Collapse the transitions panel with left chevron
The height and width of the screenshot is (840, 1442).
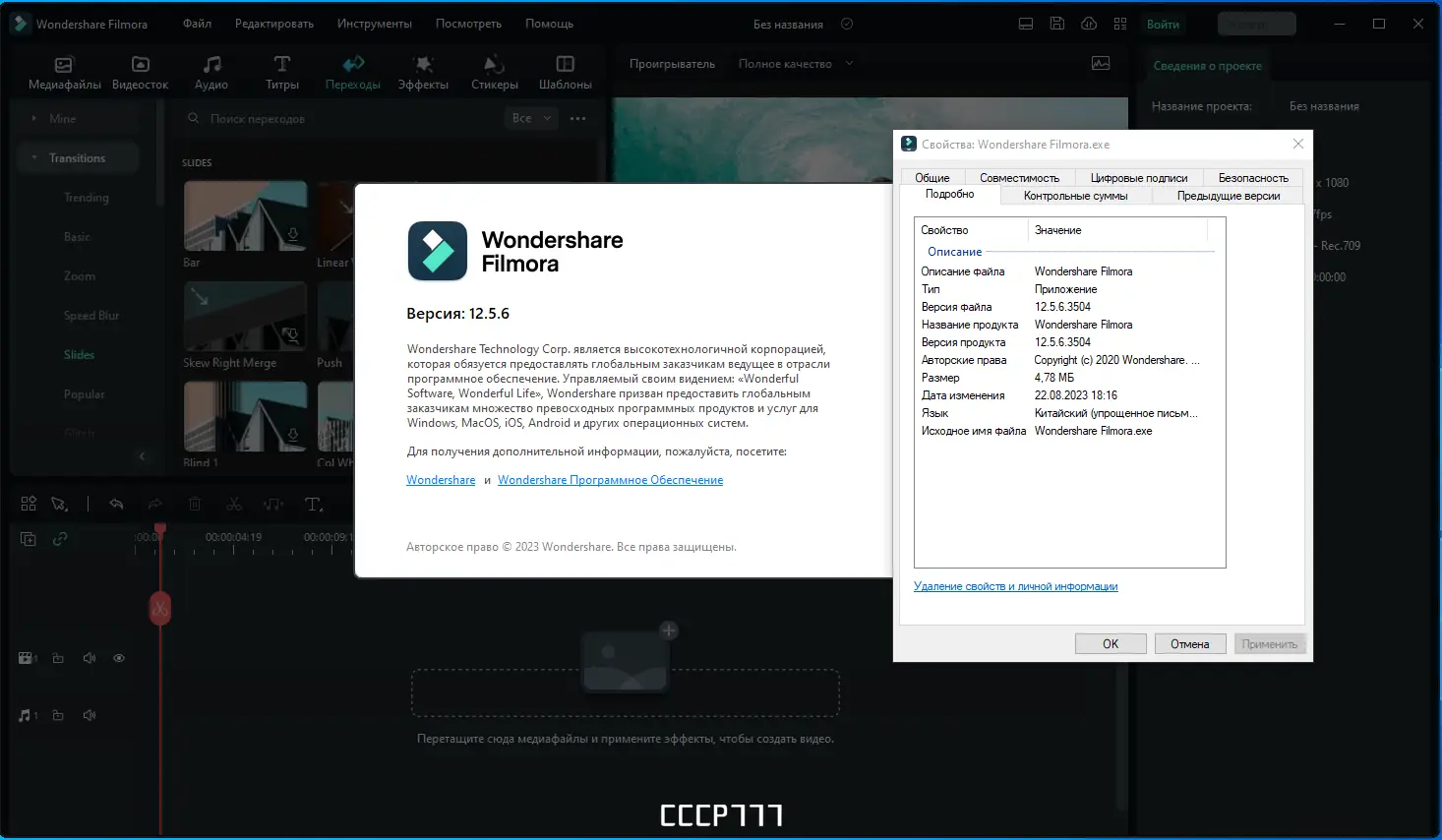coord(143,456)
